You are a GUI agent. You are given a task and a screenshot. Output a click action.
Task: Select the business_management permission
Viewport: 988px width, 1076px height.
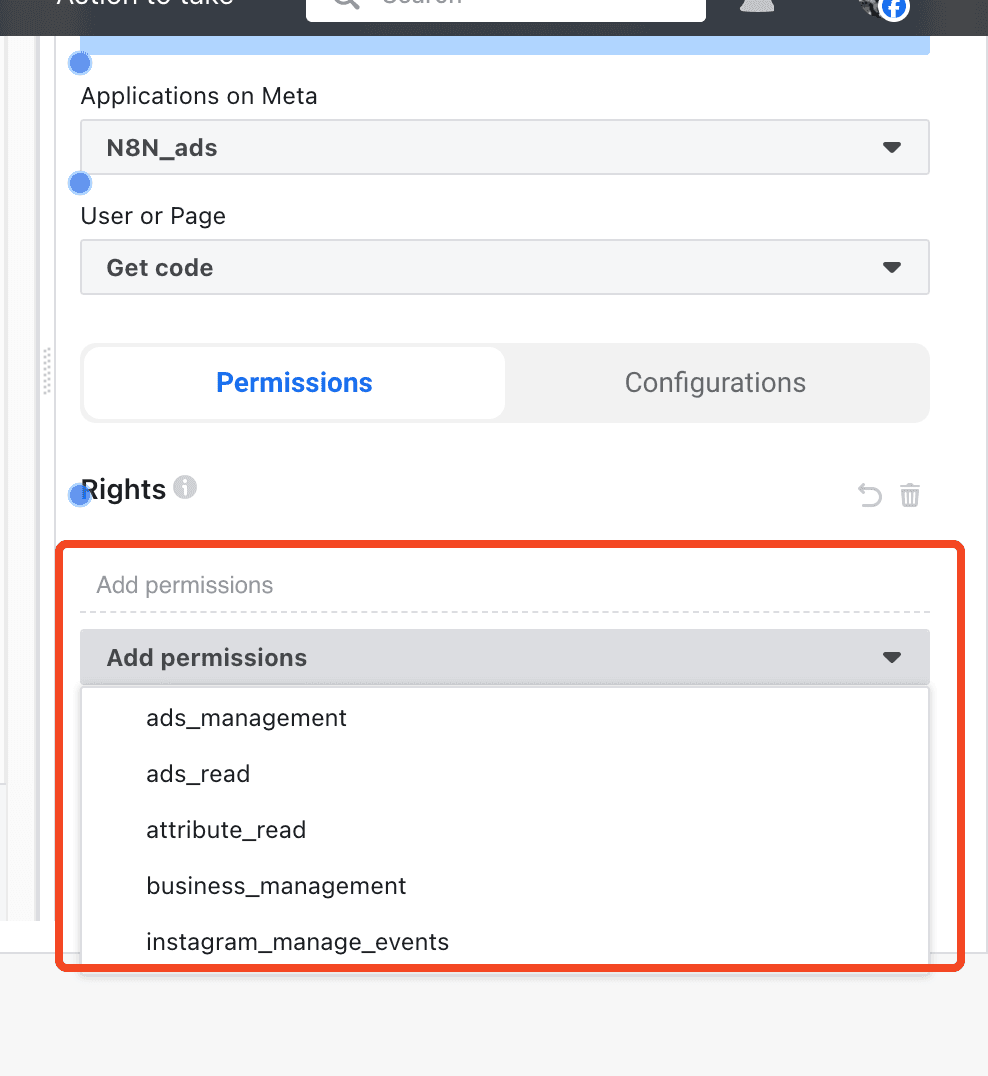(276, 886)
